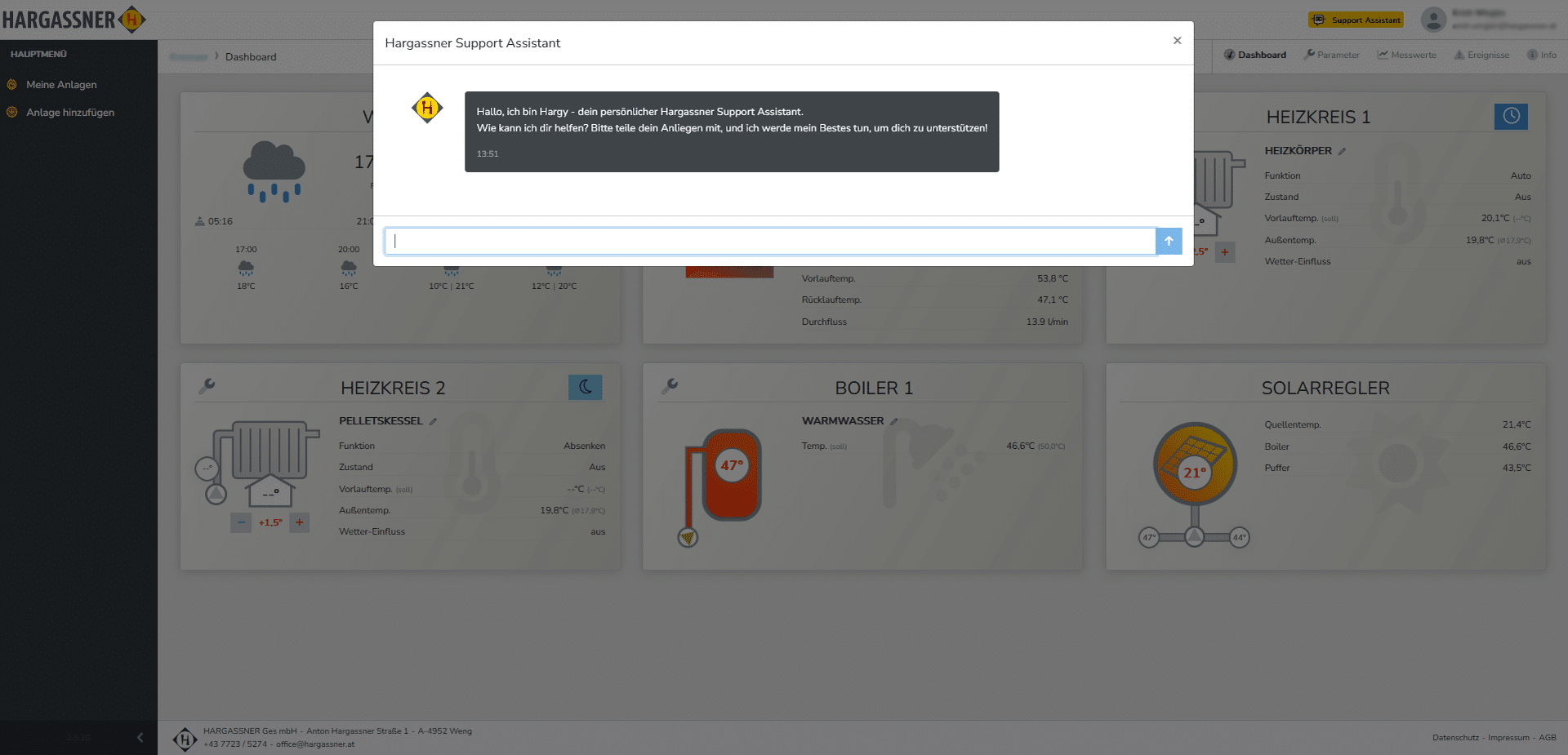1568x755 pixels.
Task: Click the Heizkreis 1 Wetter-Einfluss row
Action: click(x=1397, y=261)
